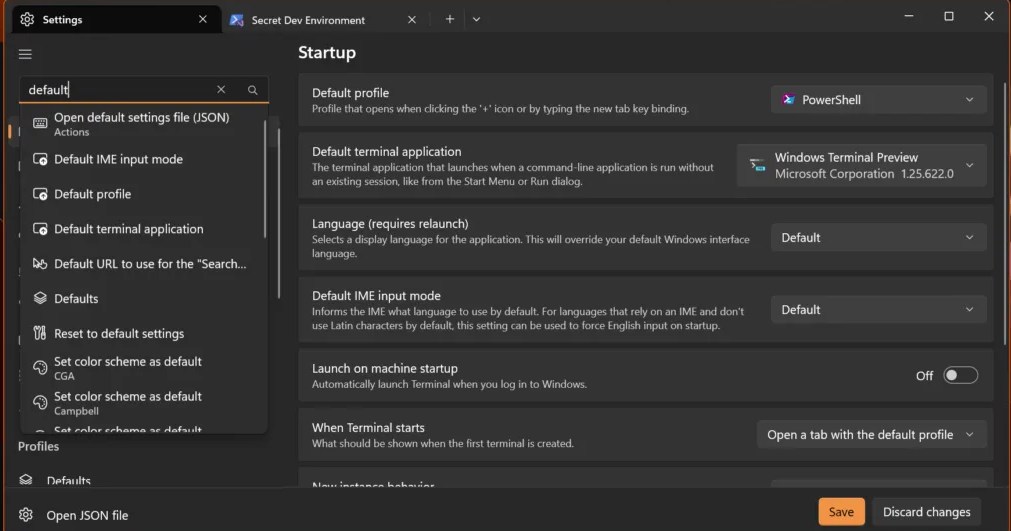Screen dimensions: 1011x531
Task: Select Default terminal application search result
Action: (142, 229)
